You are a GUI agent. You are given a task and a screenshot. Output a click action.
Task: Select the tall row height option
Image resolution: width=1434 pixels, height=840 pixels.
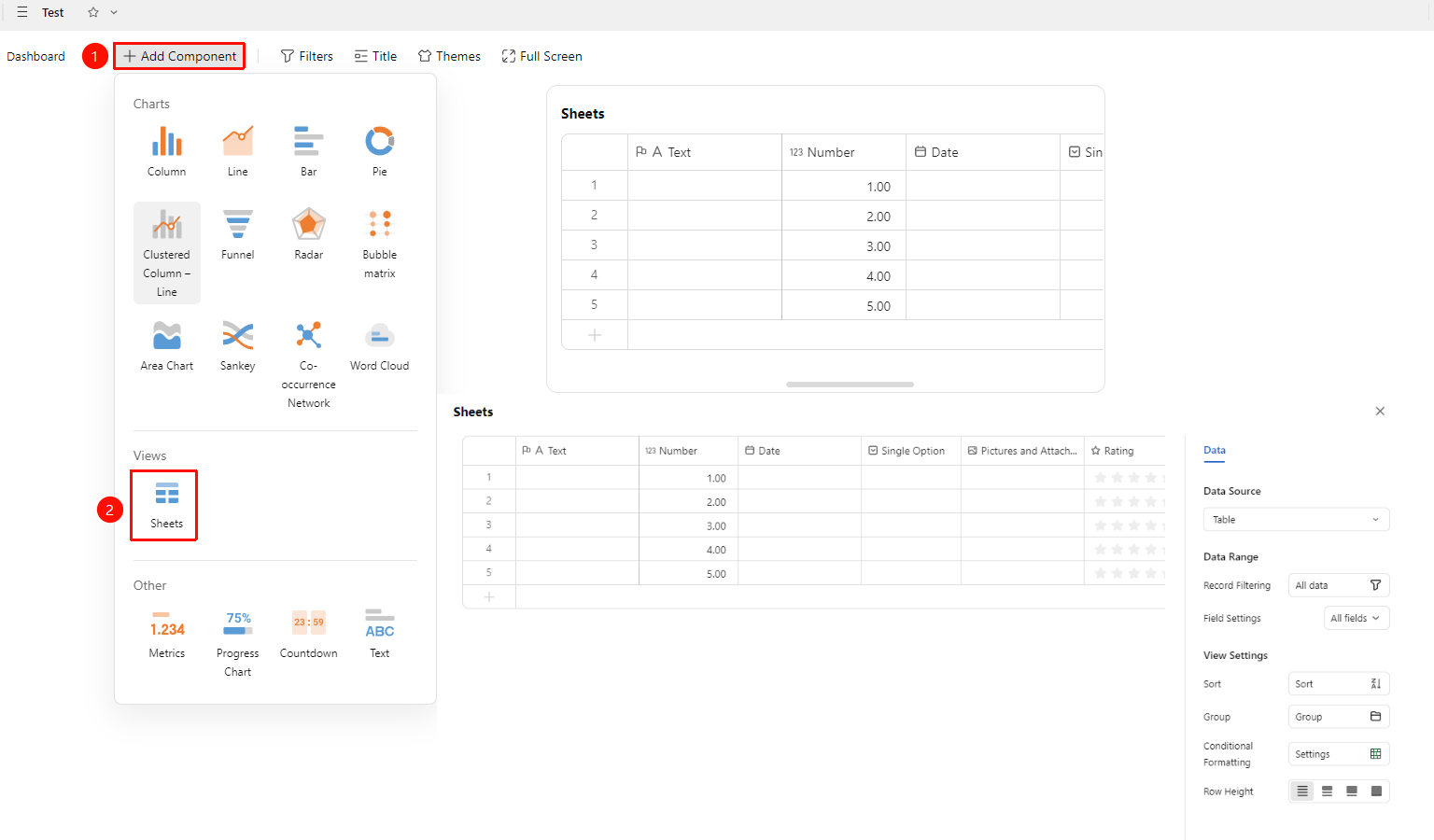point(1352,791)
